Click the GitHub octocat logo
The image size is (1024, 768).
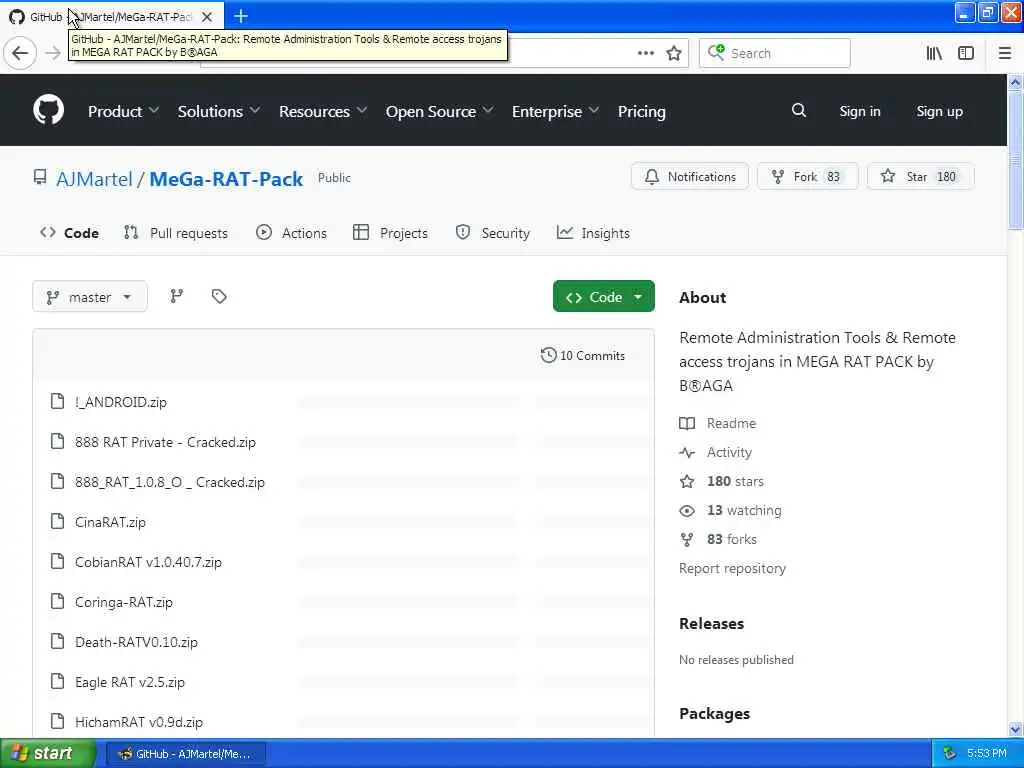48,110
